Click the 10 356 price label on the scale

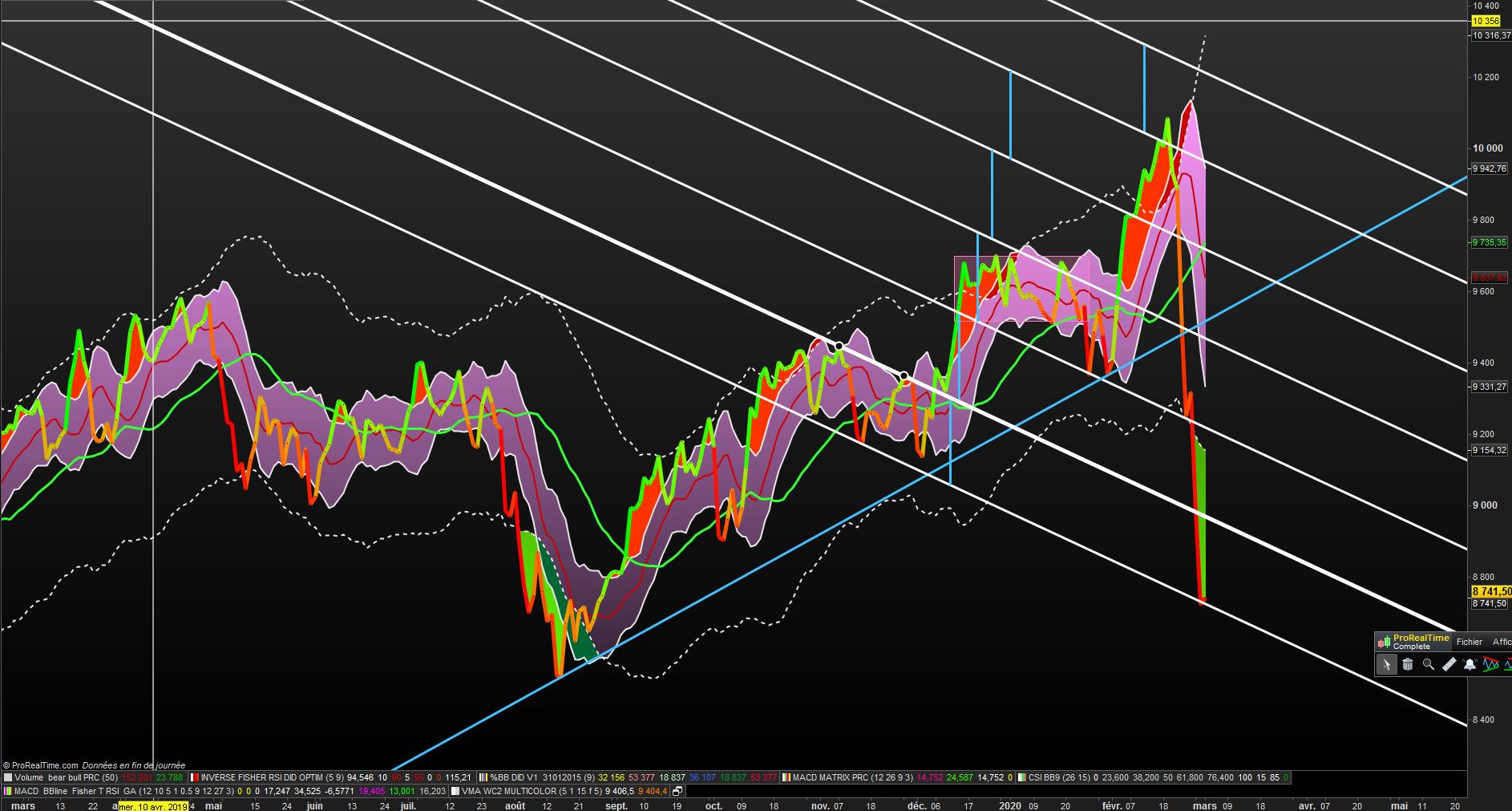(1486, 21)
